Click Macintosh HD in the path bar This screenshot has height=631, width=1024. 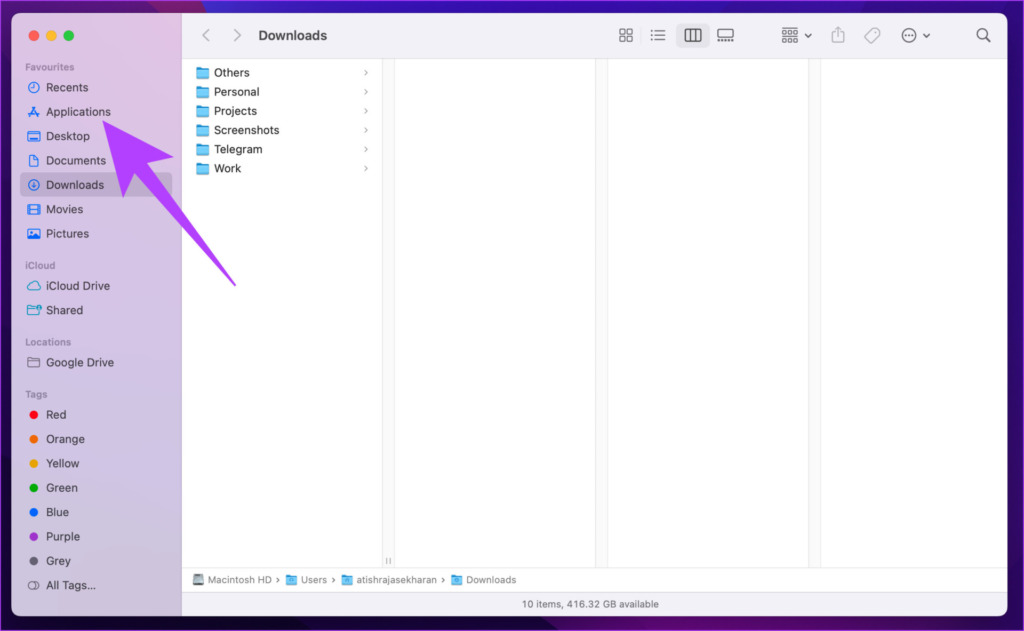(232, 580)
